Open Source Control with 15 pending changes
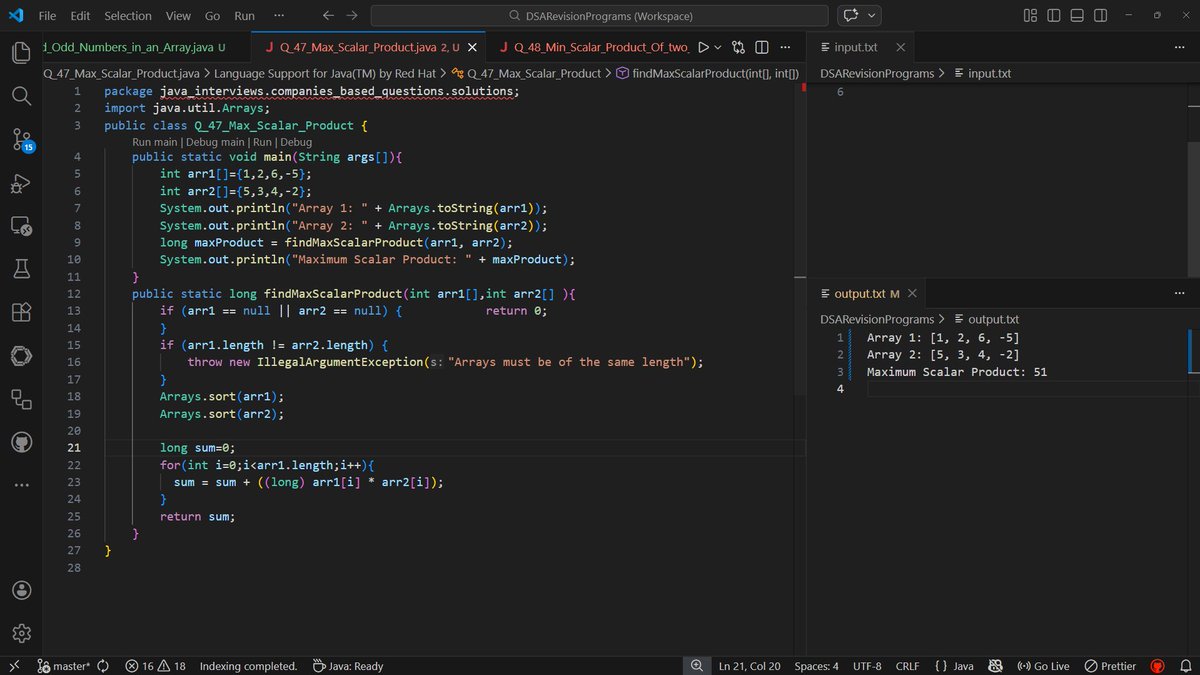Screen dimensions: 1200x675 pos(22,139)
